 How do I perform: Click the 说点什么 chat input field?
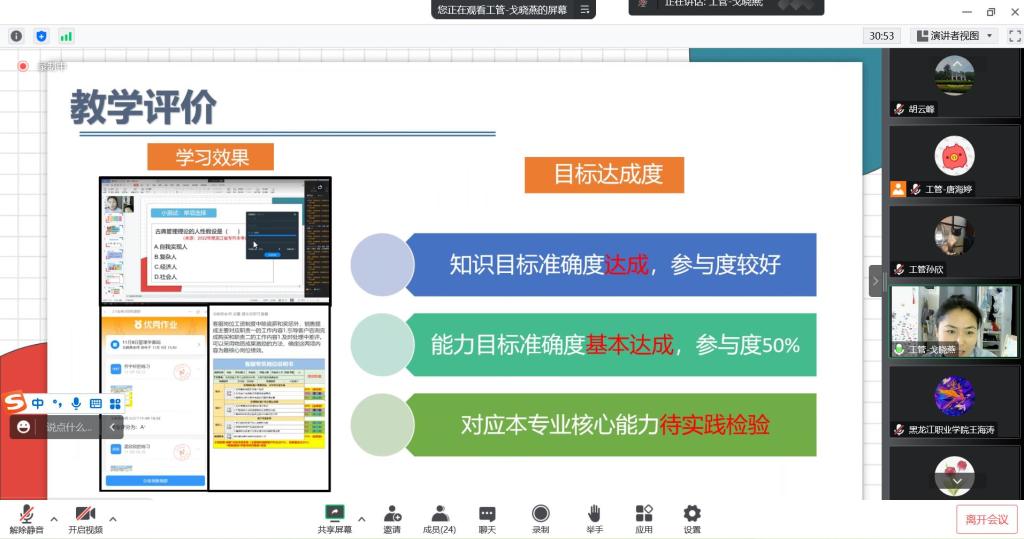tap(70, 427)
